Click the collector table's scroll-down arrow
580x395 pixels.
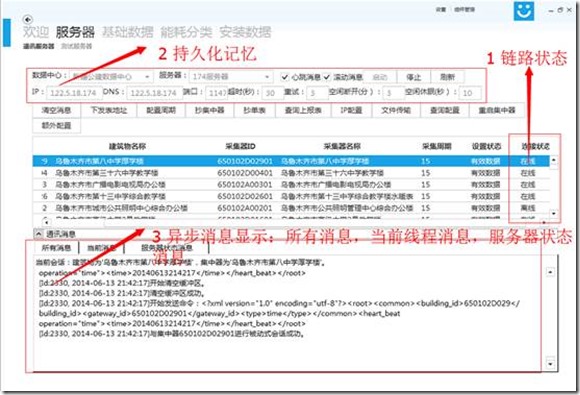(x=553, y=213)
